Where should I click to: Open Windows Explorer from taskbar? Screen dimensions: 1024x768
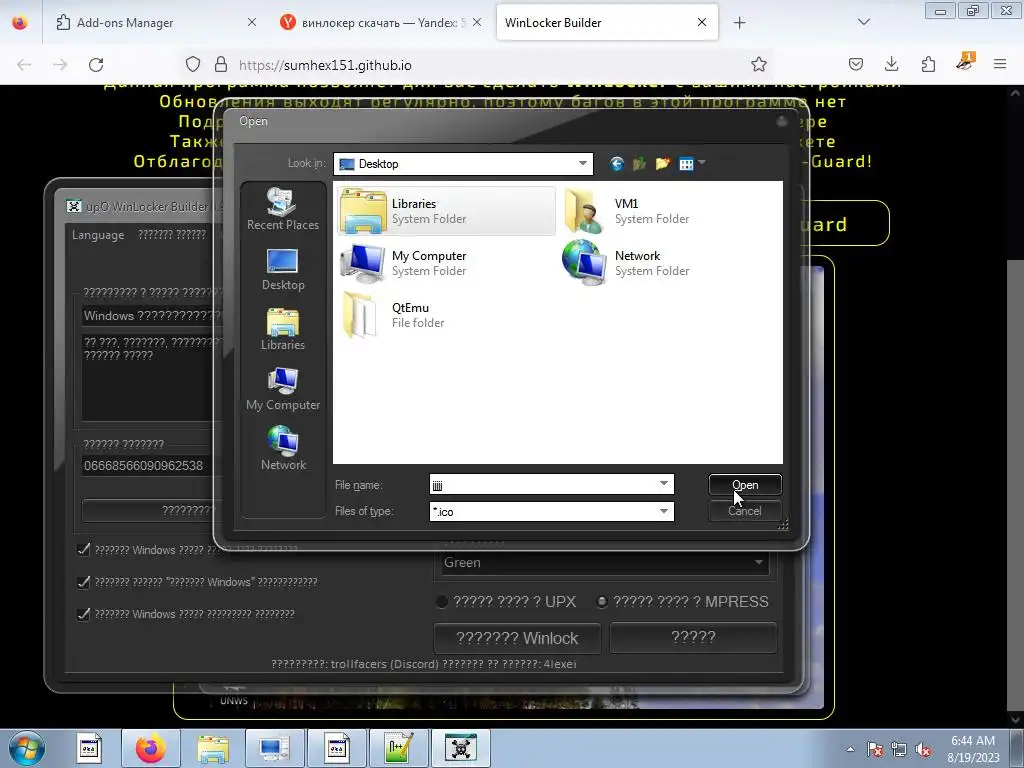pos(212,748)
